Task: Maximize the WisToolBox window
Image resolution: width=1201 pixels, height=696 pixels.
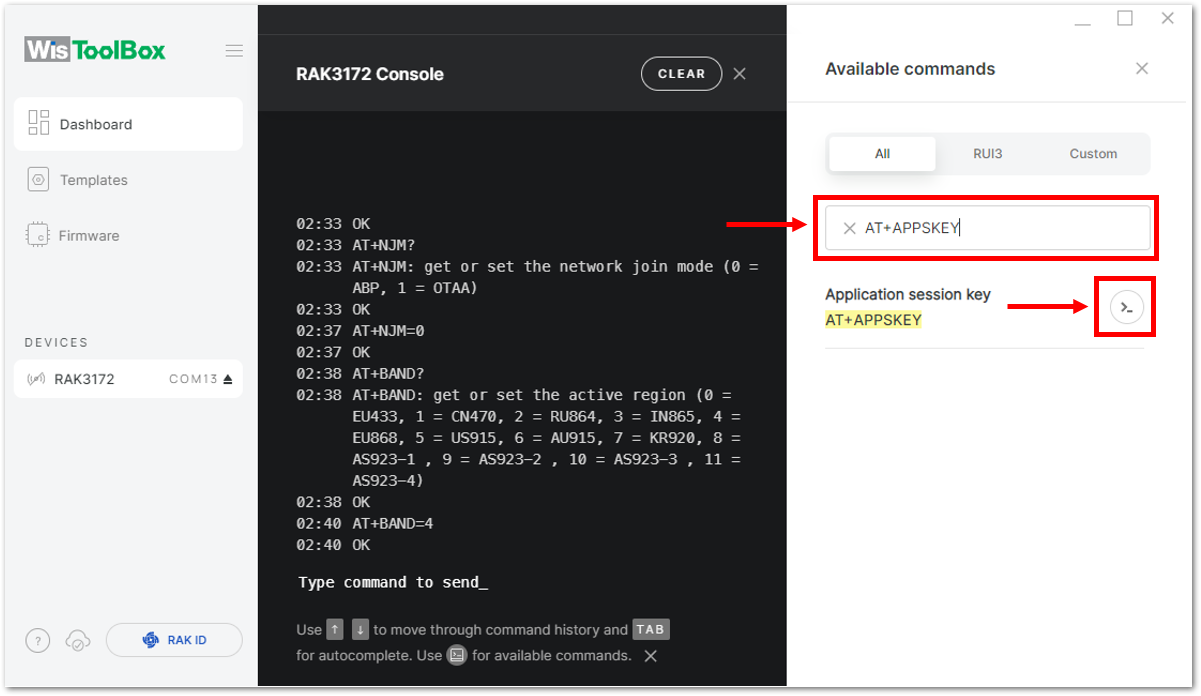Action: pyautogui.click(x=1125, y=18)
